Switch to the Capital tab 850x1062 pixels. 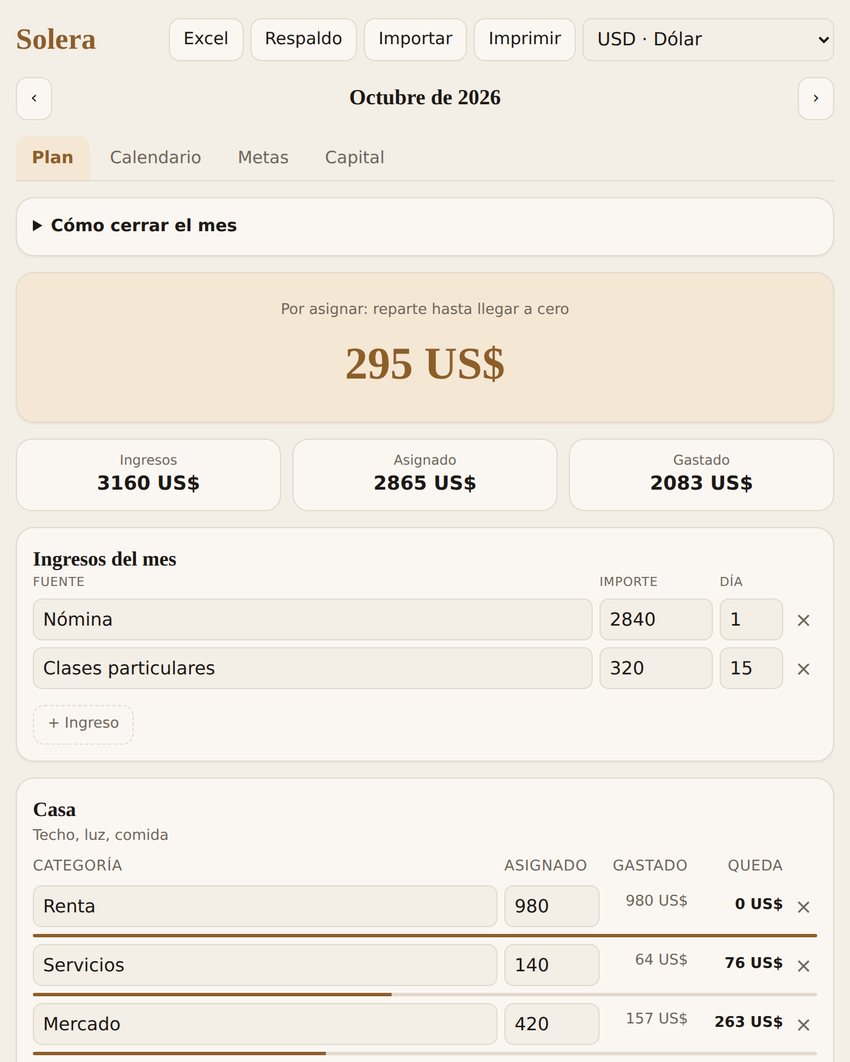(x=354, y=157)
